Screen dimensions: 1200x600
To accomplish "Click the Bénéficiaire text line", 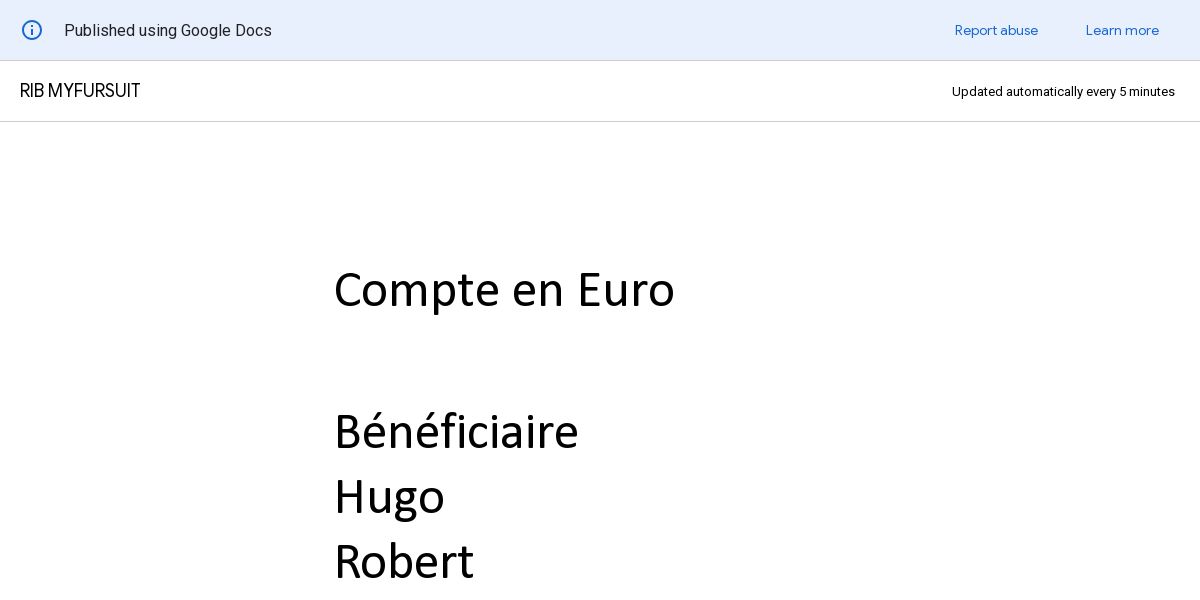I will (456, 432).
